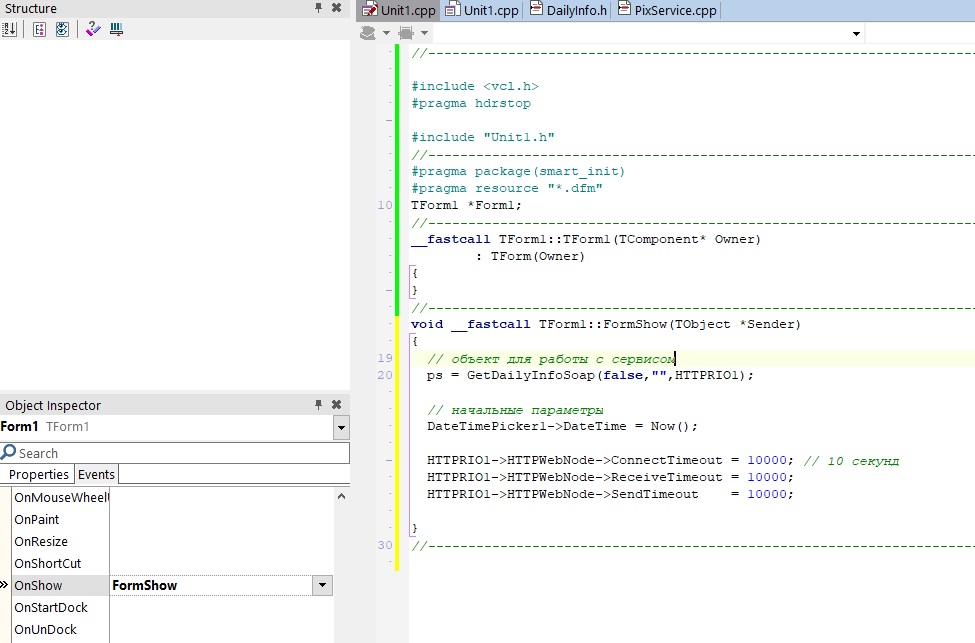Click the '#pragma hdrstop' line
975x643 pixels.
(x=471, y=103)
